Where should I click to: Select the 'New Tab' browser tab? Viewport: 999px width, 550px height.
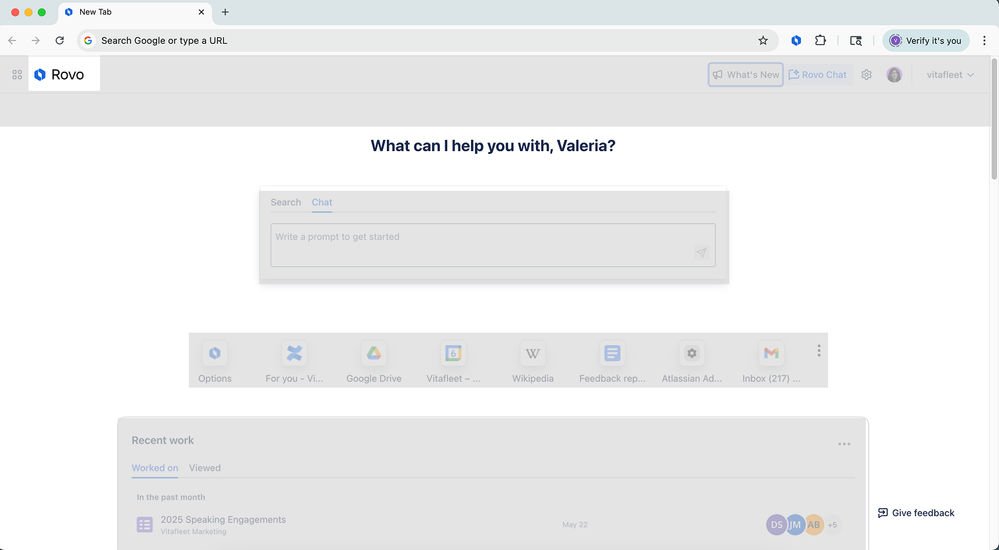click(x=134, y=12)
